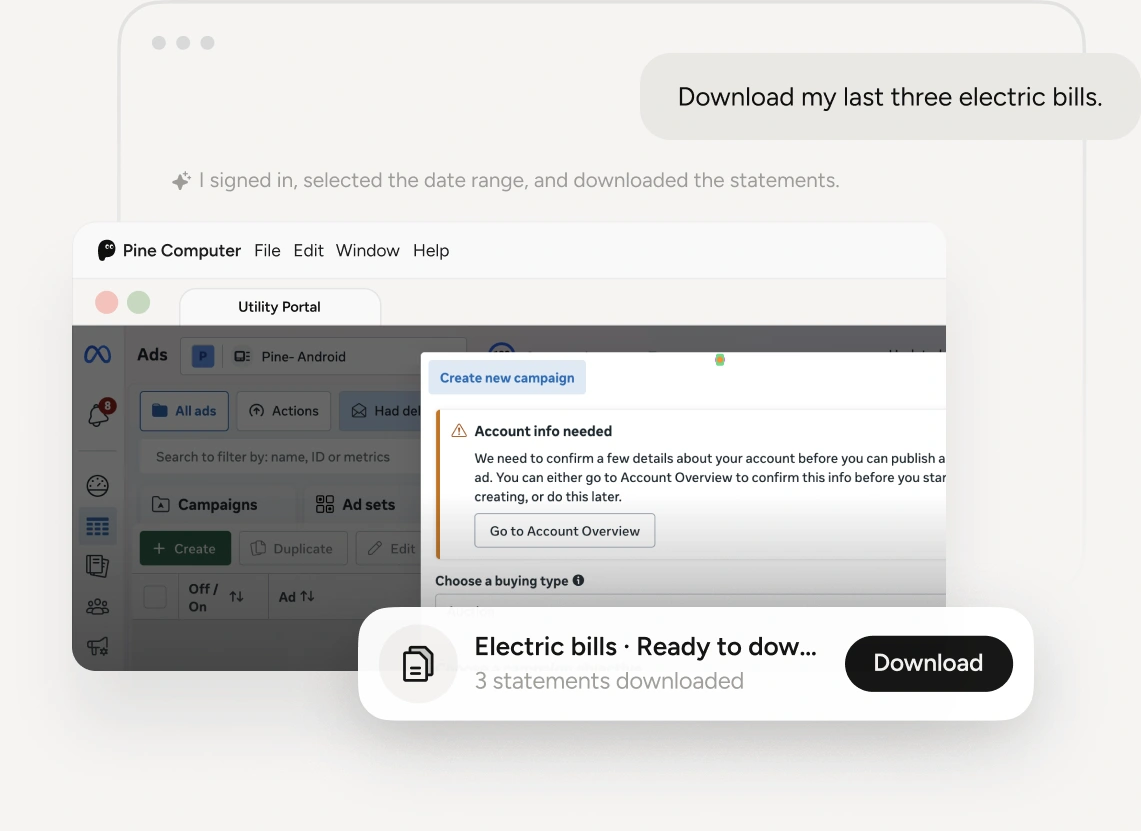Click the Edit button
The height and width of the screenshot is (831, 1141).
[389, 548]
